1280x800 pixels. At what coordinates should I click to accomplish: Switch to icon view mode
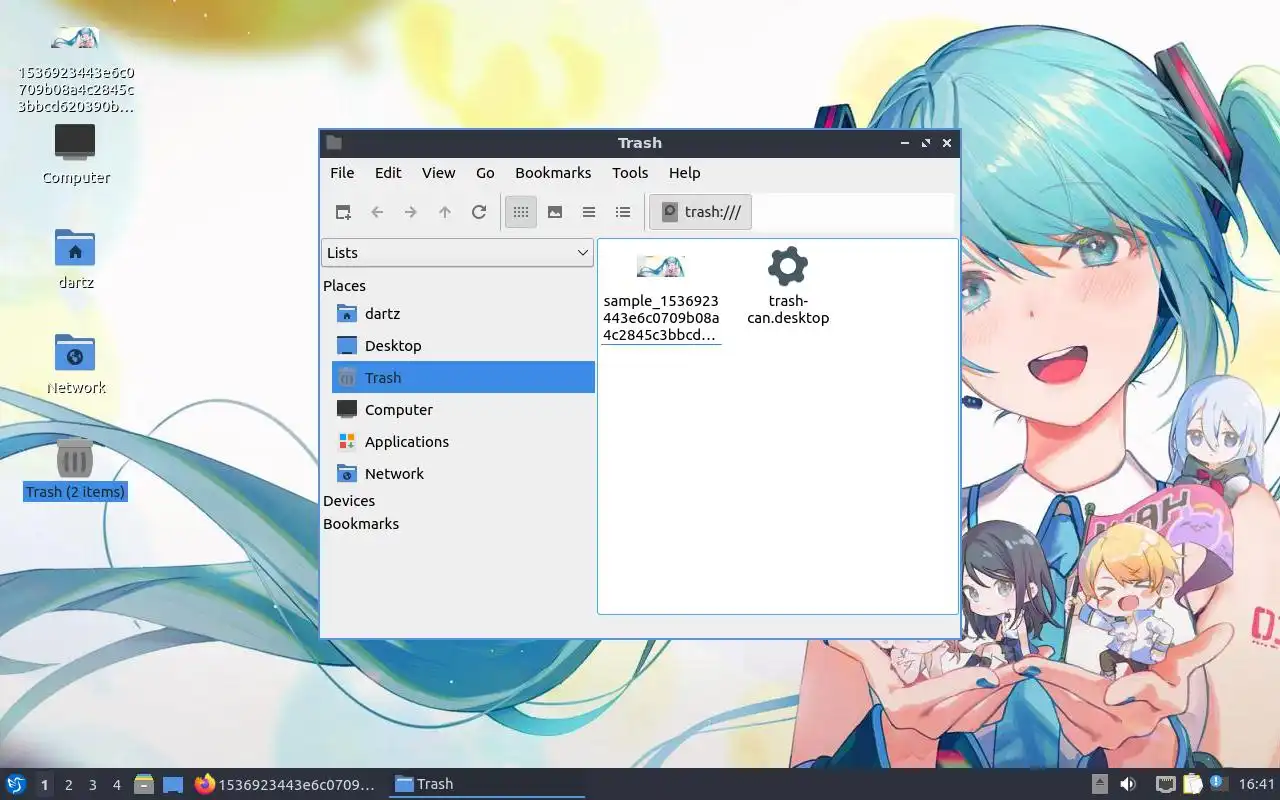pyautogui.click(x=521, y=212)
